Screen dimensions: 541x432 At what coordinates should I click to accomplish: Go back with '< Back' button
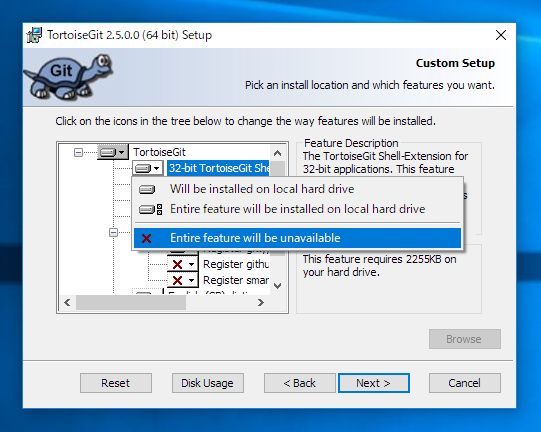[x=299, y=383]
